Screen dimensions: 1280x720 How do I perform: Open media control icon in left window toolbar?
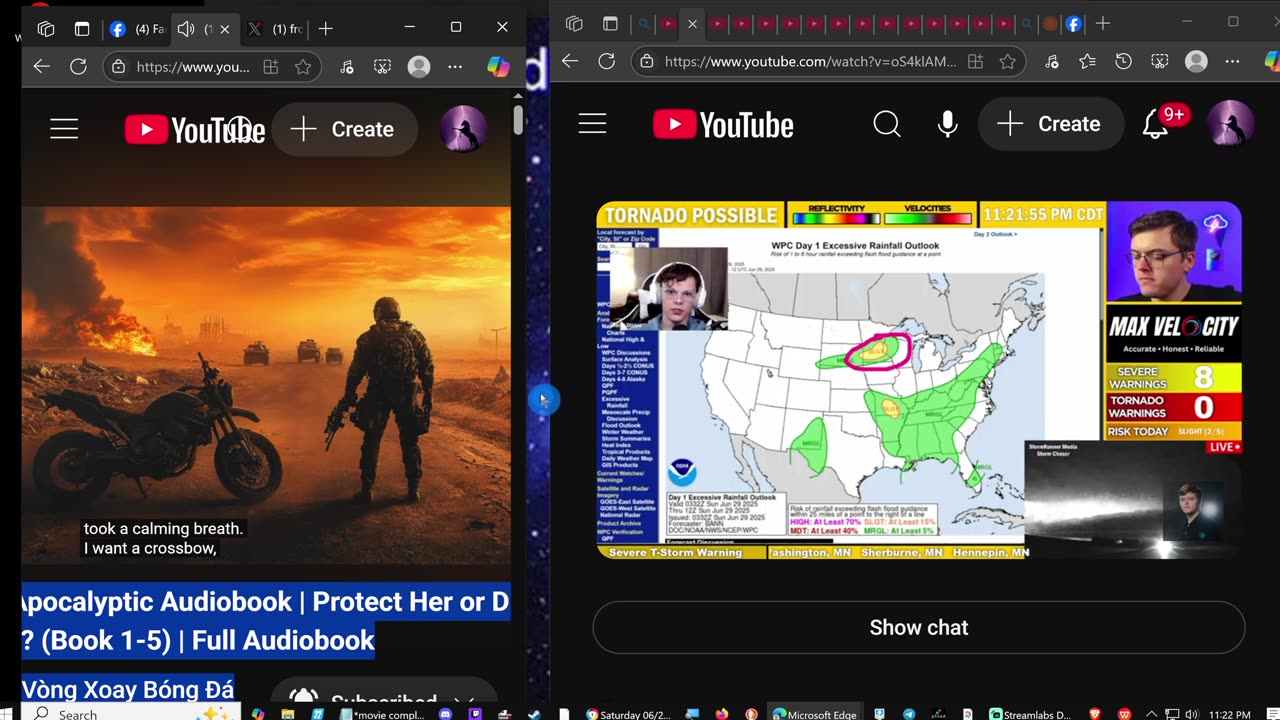tap(347, 67)
